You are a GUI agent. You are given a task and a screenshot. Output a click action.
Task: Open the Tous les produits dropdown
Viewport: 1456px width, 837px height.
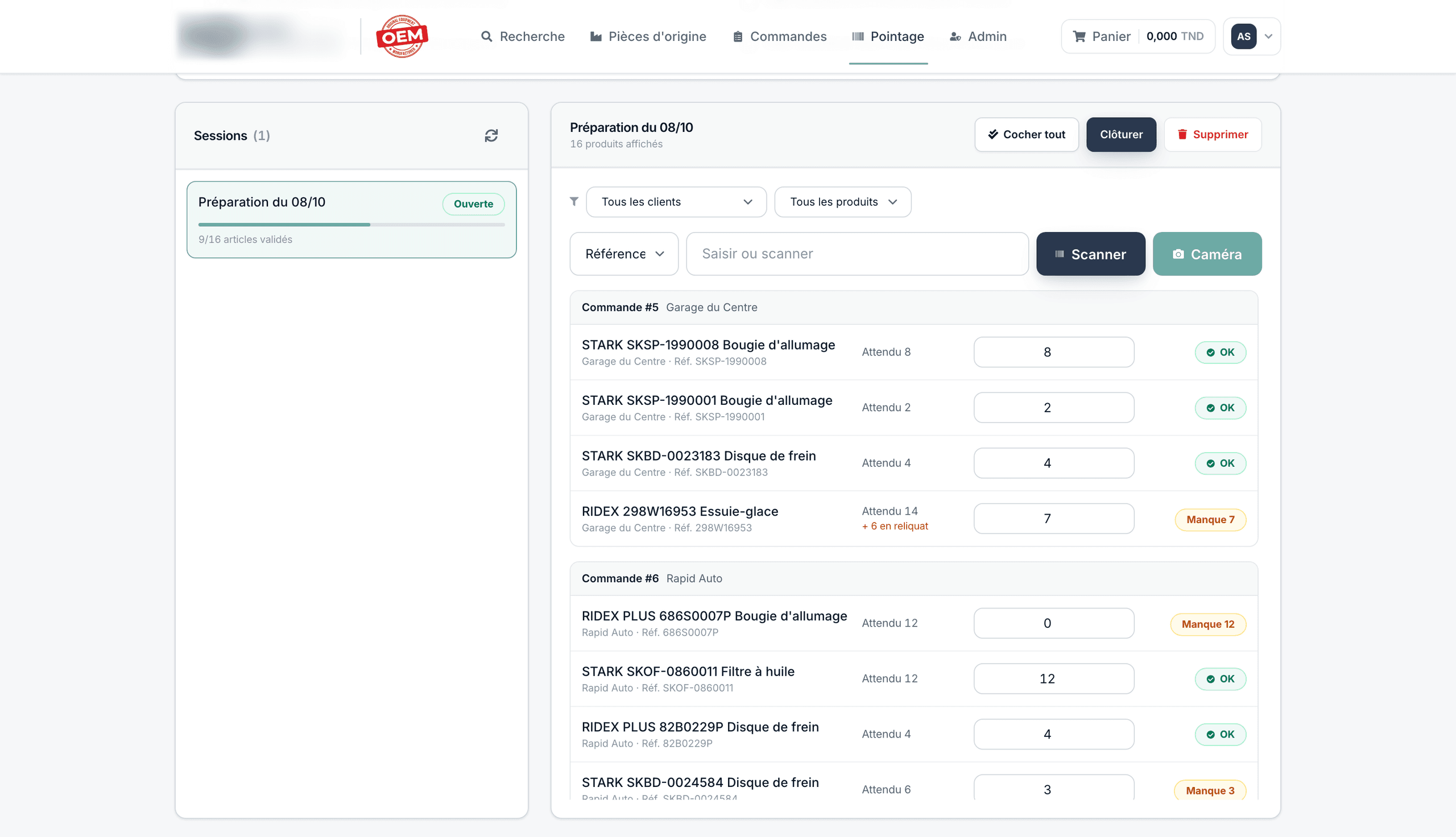(843, 202)
